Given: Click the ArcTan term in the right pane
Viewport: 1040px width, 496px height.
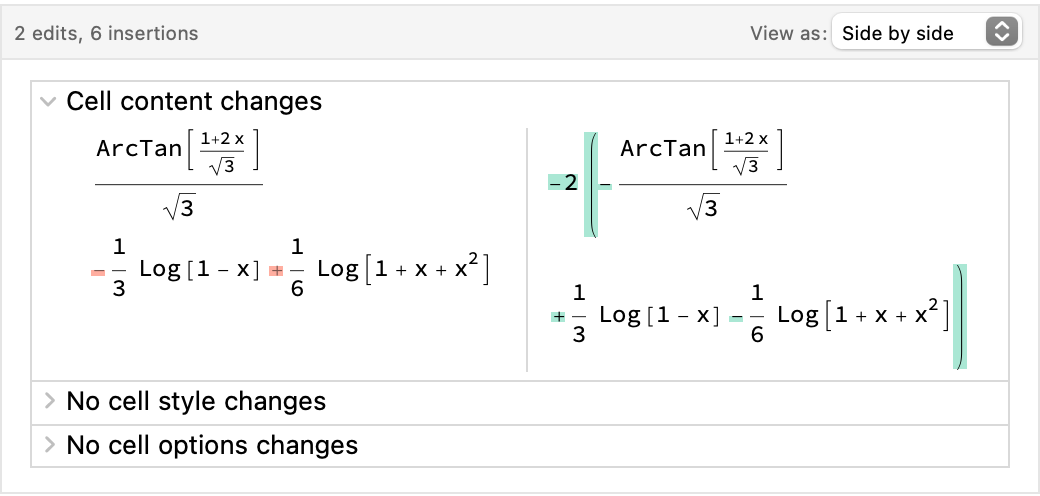Looking at the screenshot, I should (702, 151).
